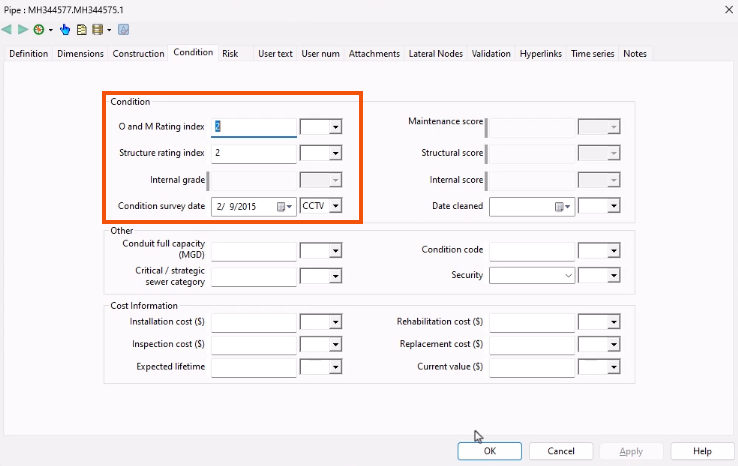Open Help for this dialog

tap(702, 451)
